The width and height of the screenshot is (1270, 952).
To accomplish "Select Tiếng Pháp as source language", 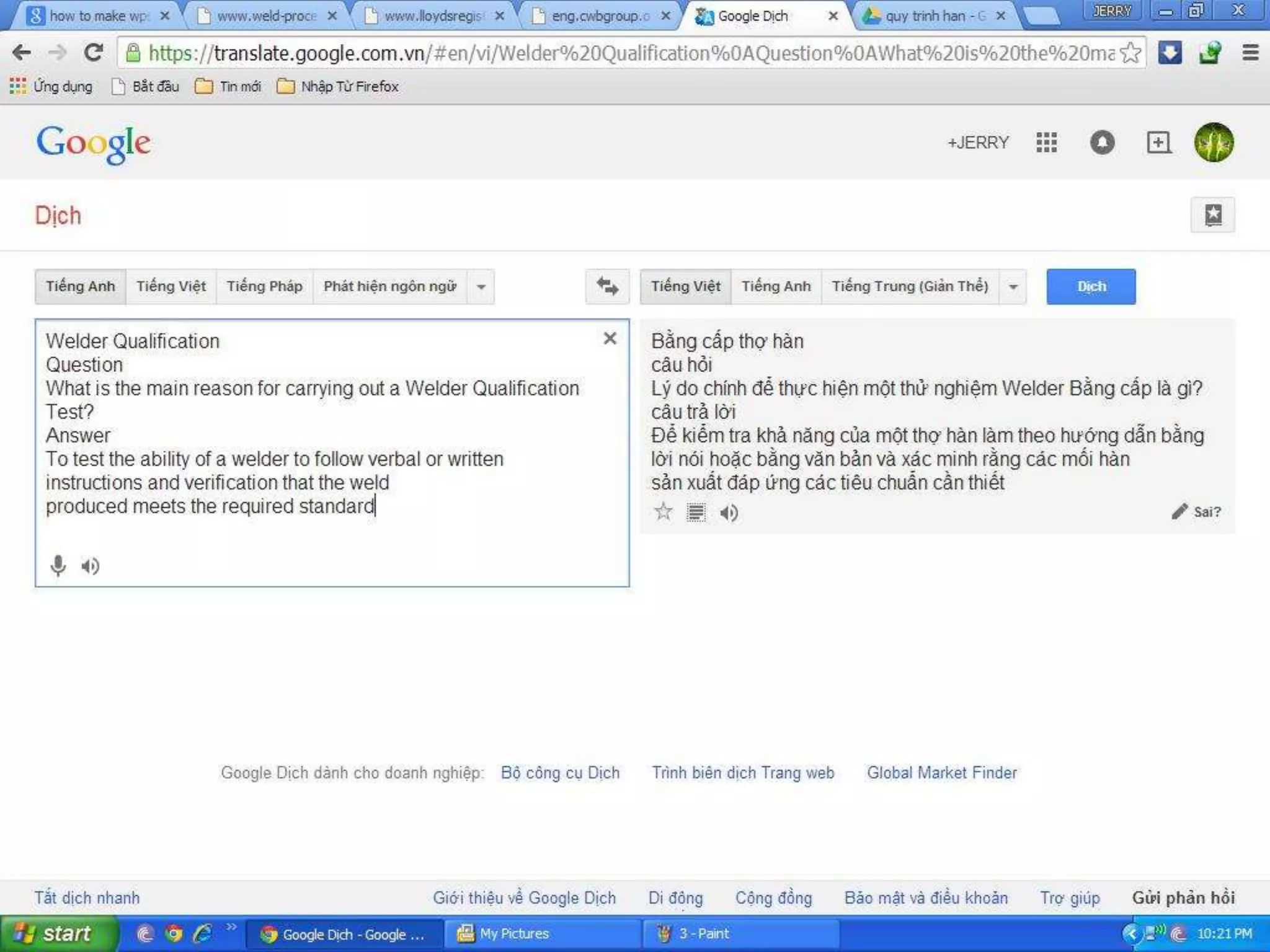I will click(x=264, y=286).
